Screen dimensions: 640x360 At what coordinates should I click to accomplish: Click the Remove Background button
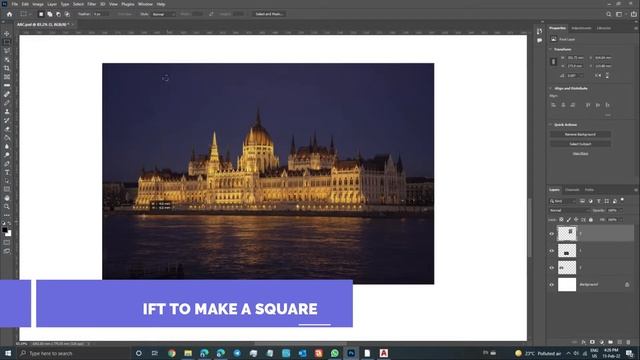point(580,134)
